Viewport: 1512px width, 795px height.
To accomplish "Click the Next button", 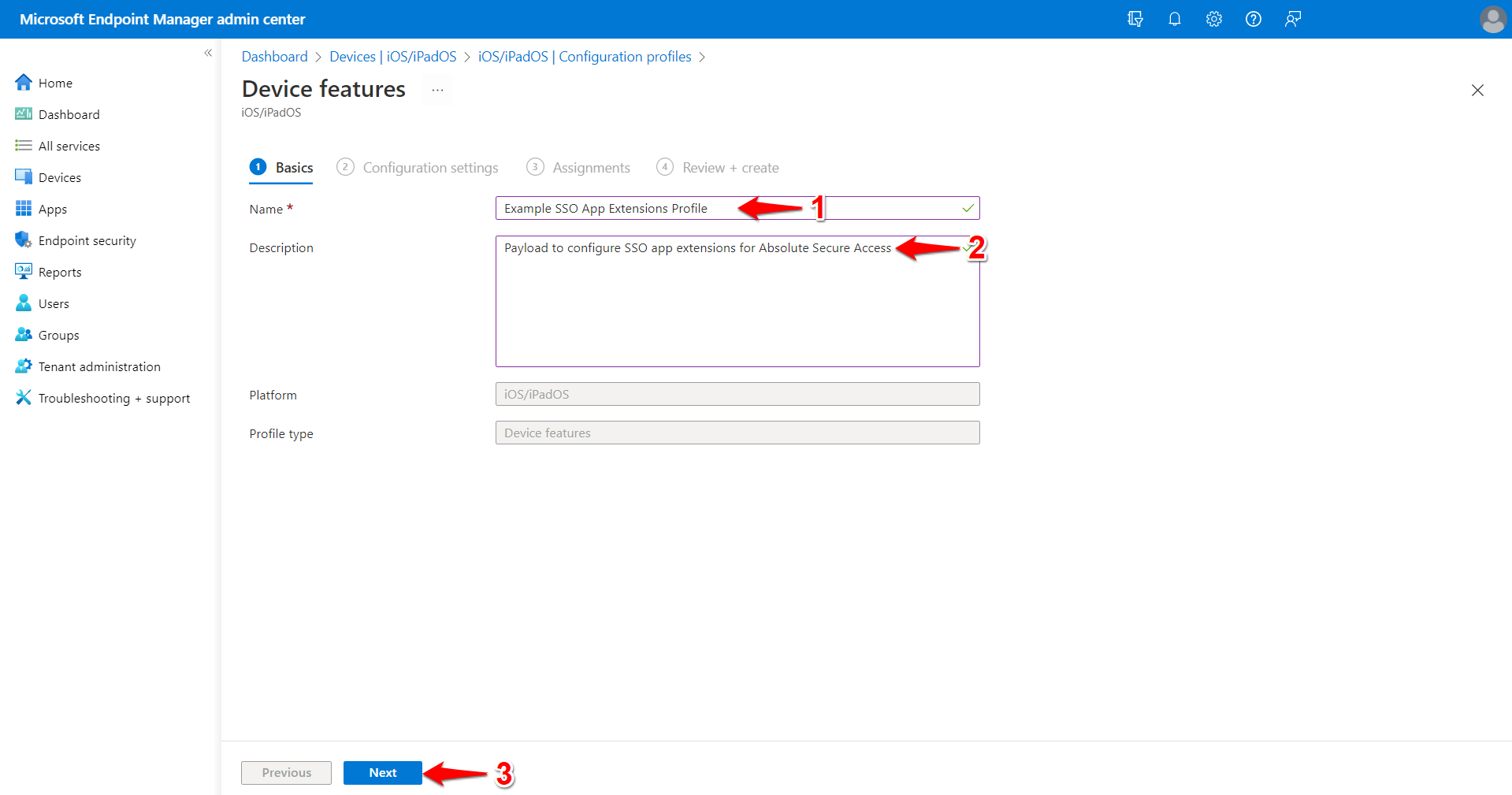I will (383, 773).
